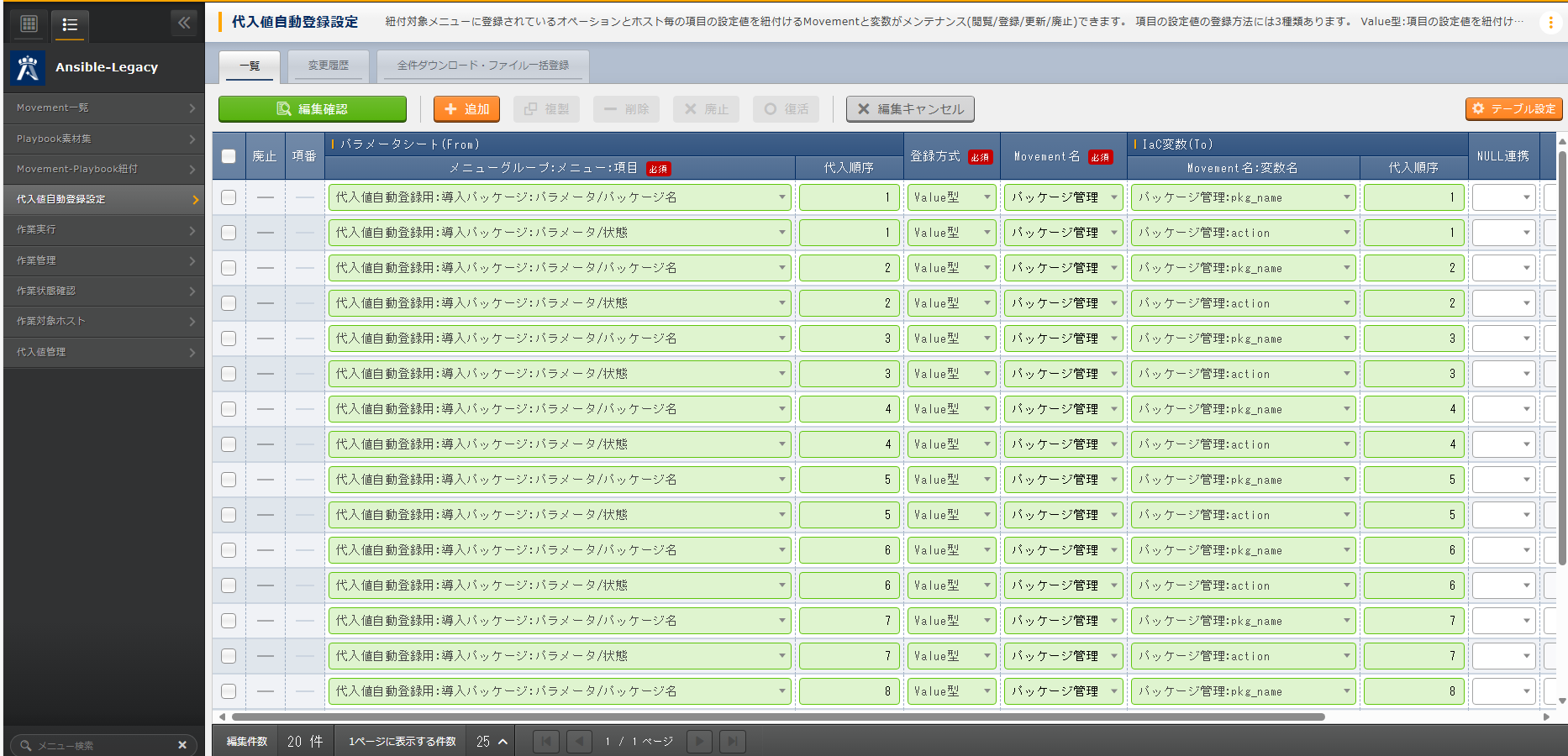Clear the menu search box with the × icon
Image resolution: width=1568 pixels, height=756 pixels.
[x=182, y=744]
